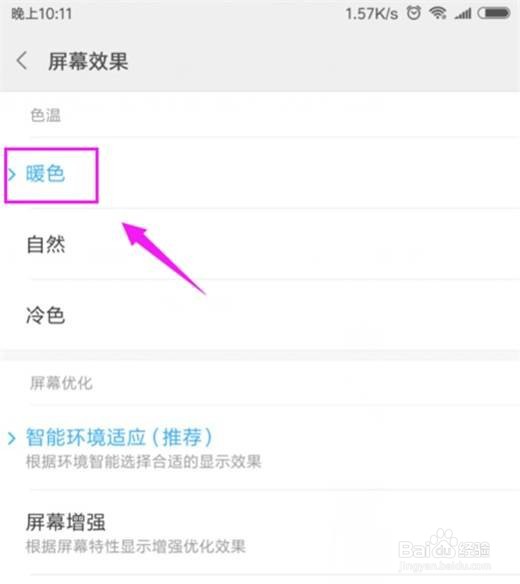This screenshot has width=520, height=584.
Task: Tap description 根据屏幕特性显示增强优化效果
Action: [x=136, y=546]
